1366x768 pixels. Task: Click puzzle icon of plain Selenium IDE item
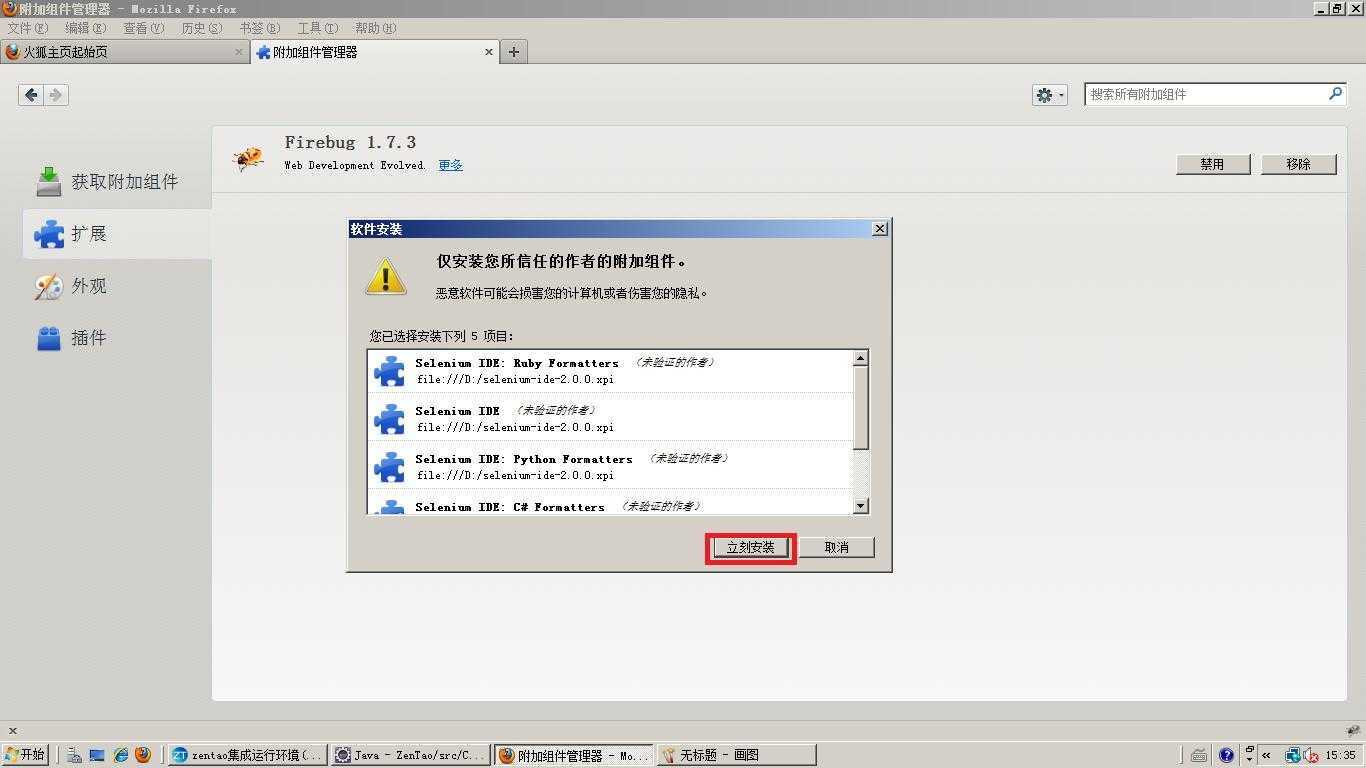pos(389,419)
